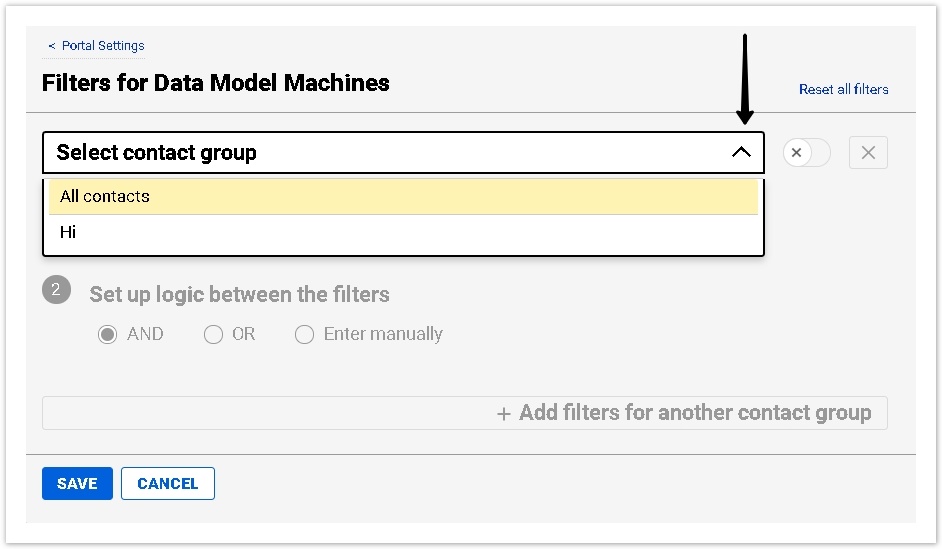Image resolution: width=942 pixels, height=549 pixels.
Task: Click the step 2 number badge
Action: pyautogui.click(x=57, y=291)
